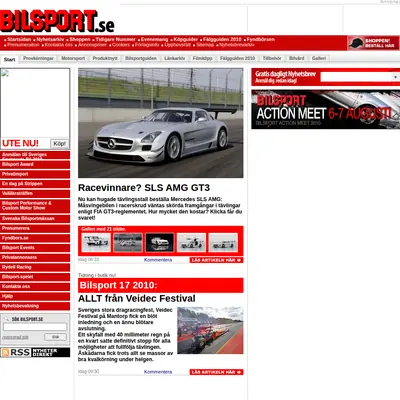Click Läs artikeln här under SLS article
Image resolution: width=400 pixels, height=400 pixels.
(216, 260)
